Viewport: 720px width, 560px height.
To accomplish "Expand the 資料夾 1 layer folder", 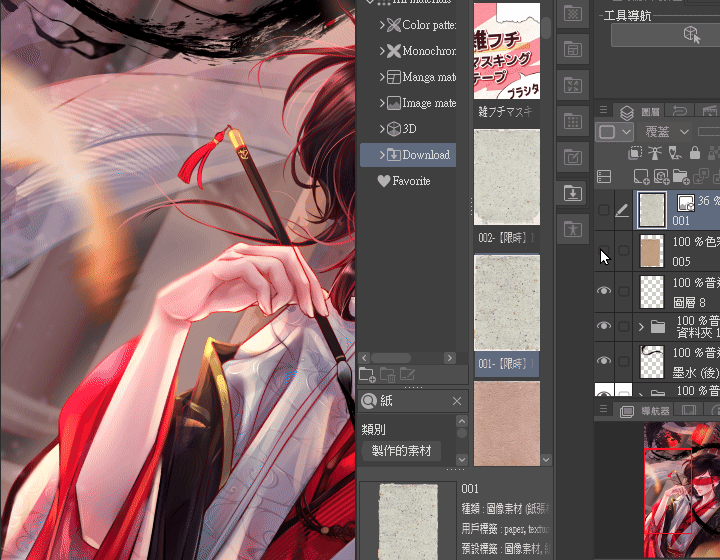I will [x=641, y=327].
